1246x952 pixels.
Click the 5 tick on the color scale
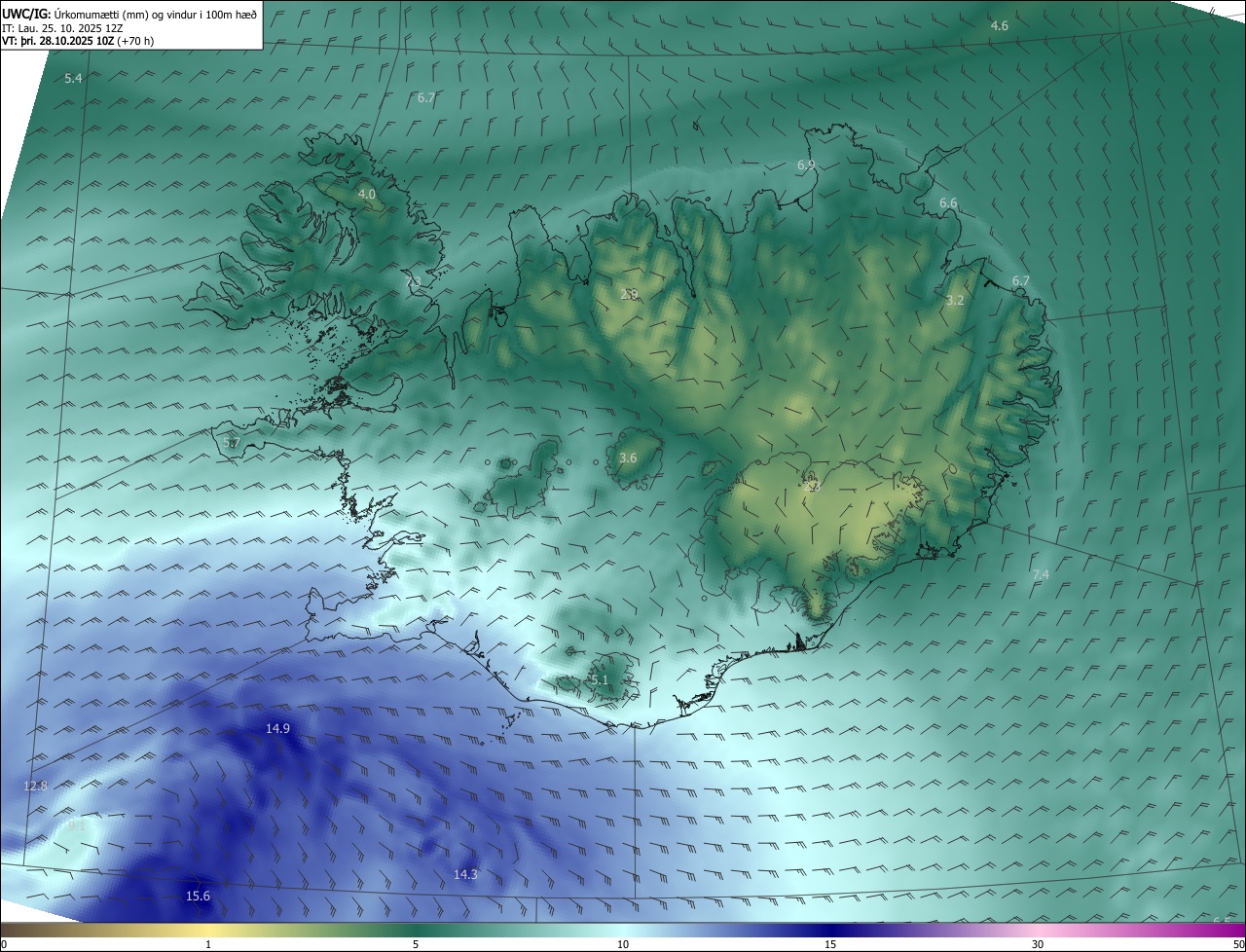pos(416,944)
